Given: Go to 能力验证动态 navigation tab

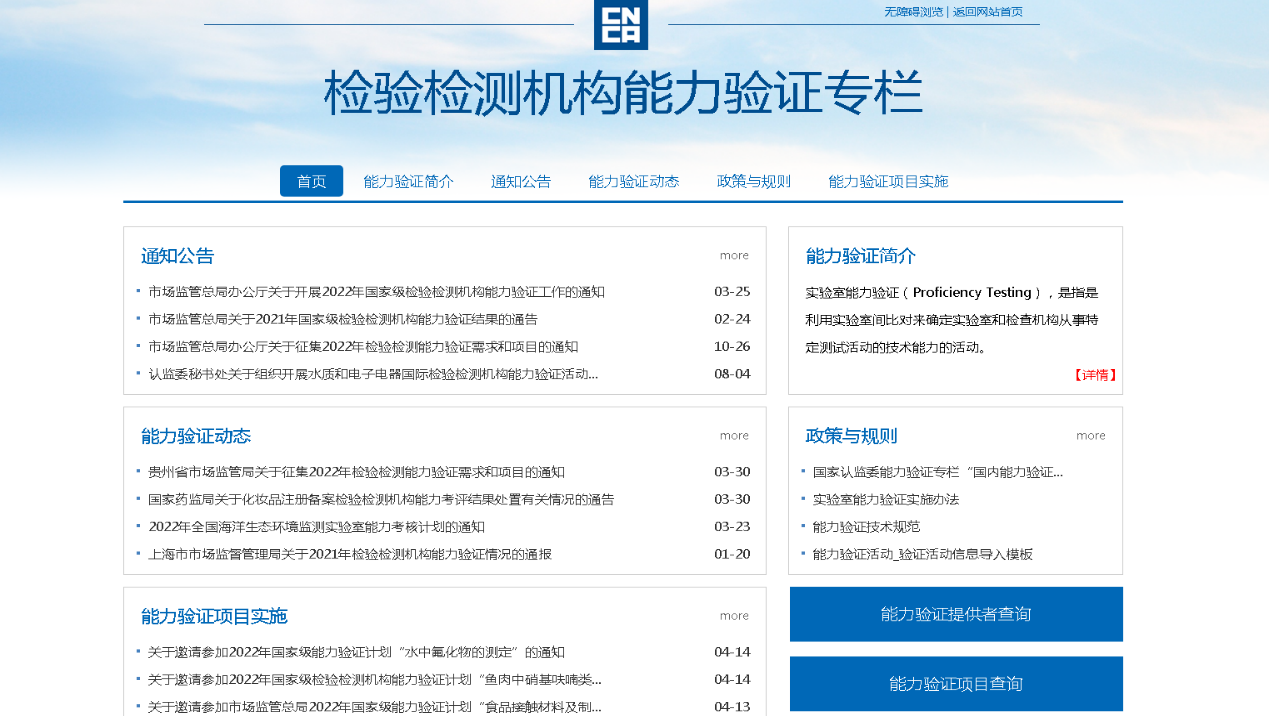Looking at the screenshot, I should point(633,181).
